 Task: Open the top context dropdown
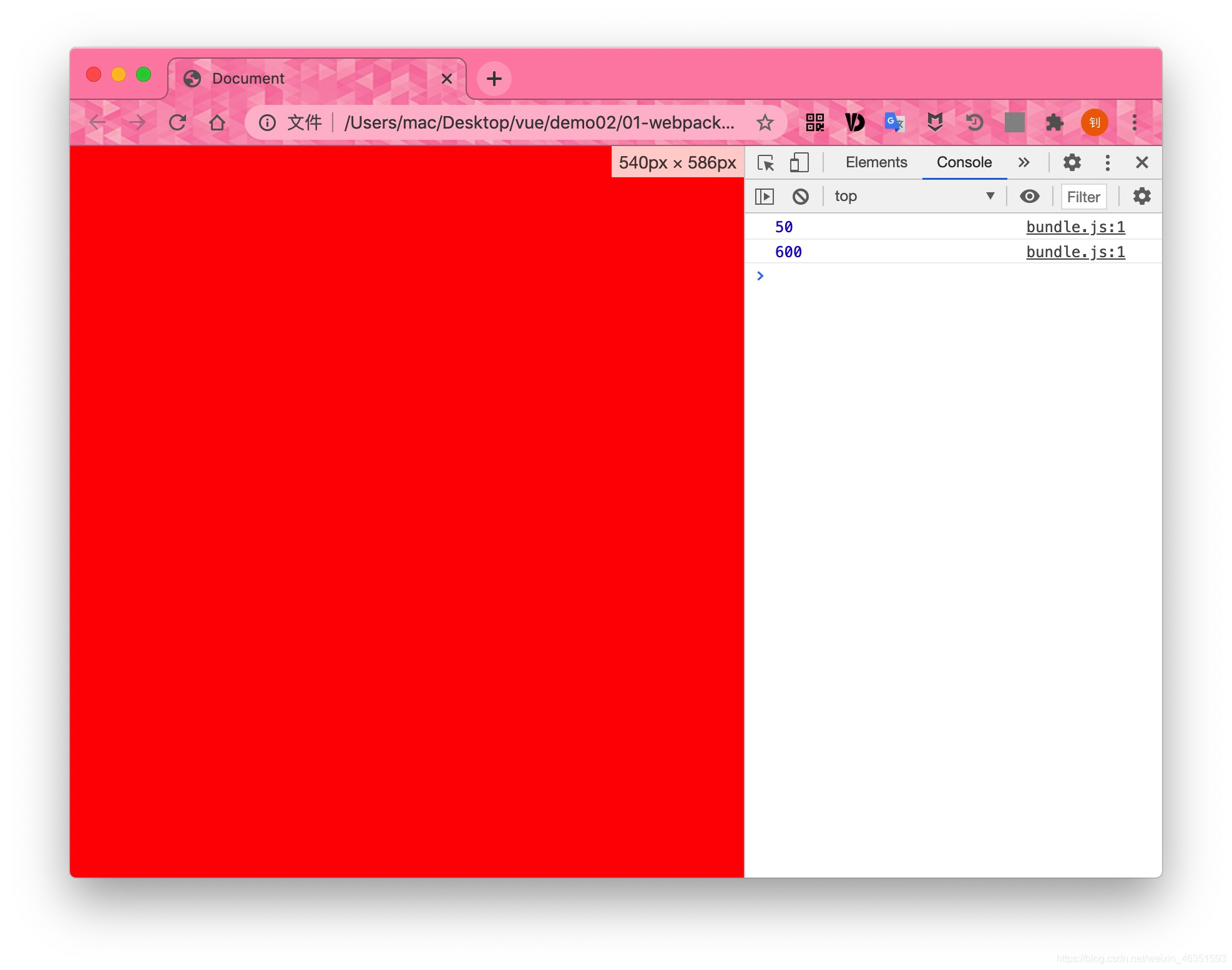tap(914, 197)
